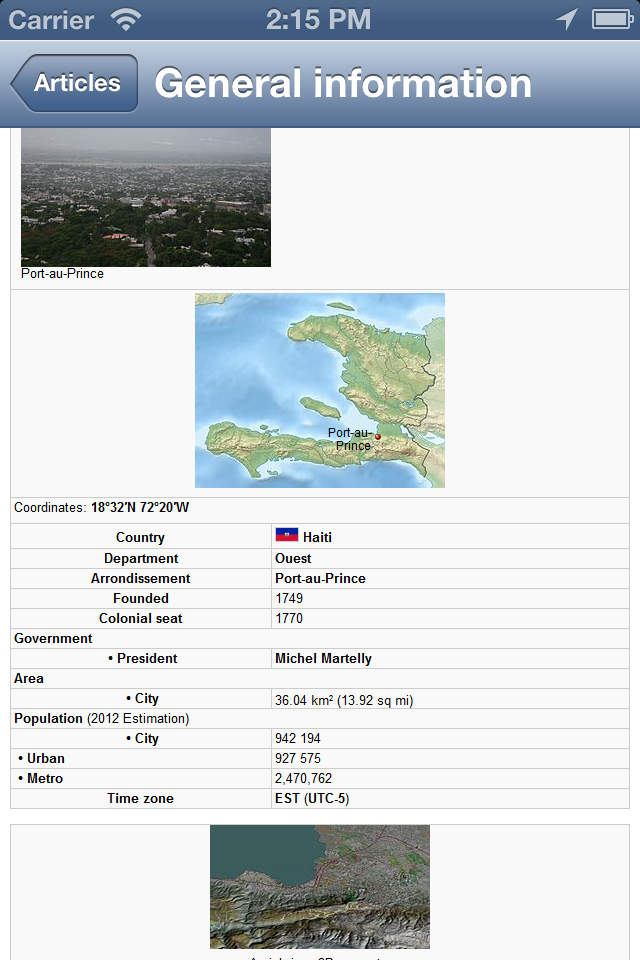Tap the General information title
The width and height of the screenshot is (640, 960).
pos(343,83)
